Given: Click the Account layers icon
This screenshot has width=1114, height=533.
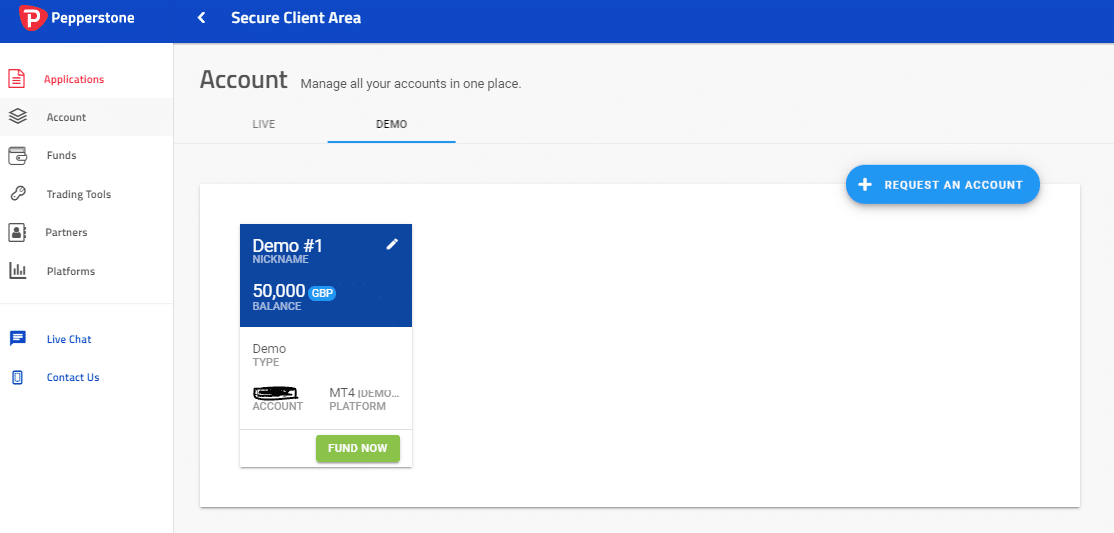Looking at the screenshot, I should [17, 117].
